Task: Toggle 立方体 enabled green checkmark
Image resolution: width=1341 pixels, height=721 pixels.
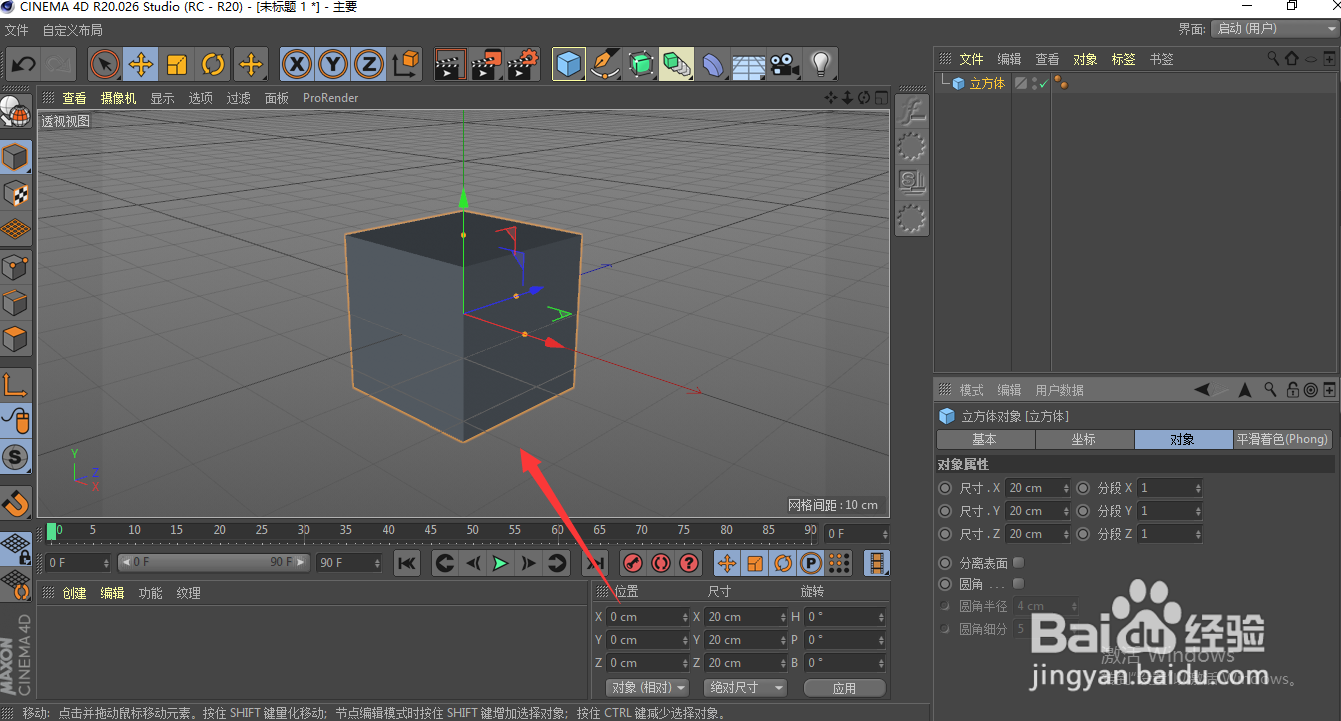Action: pos(1043,84)
